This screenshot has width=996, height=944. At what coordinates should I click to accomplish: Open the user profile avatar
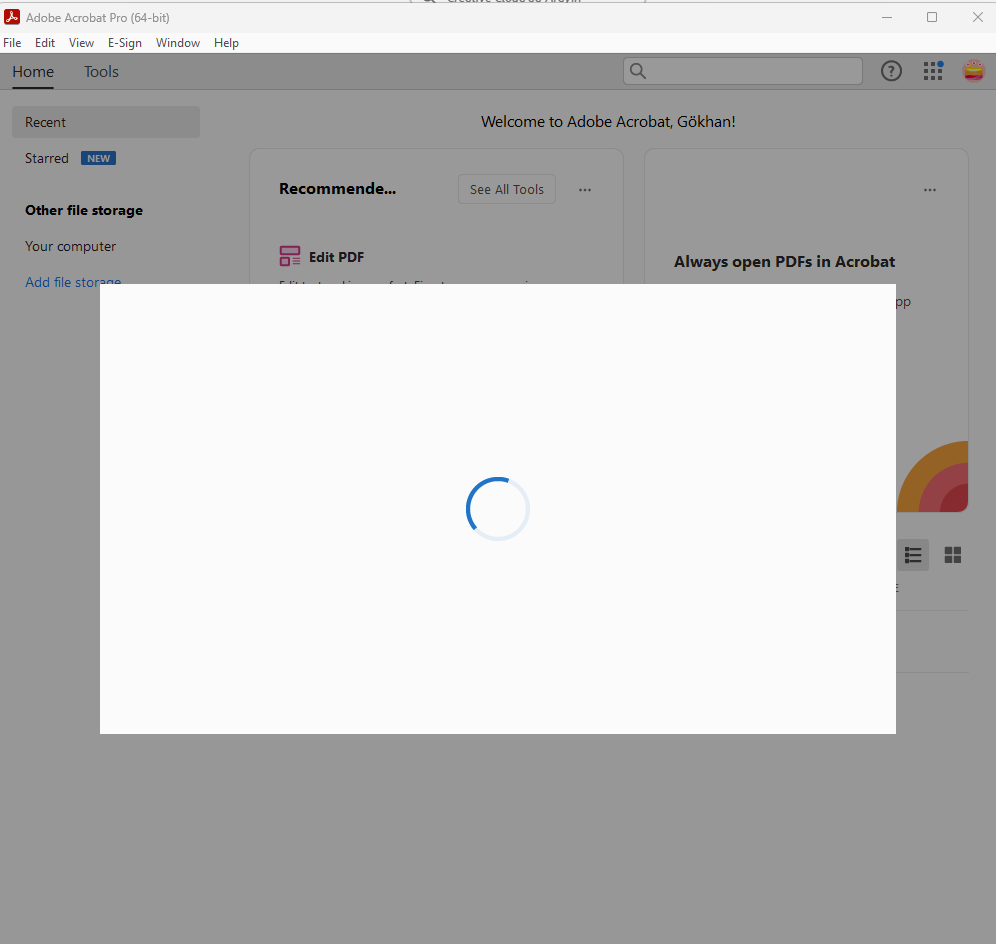(974, 71)
